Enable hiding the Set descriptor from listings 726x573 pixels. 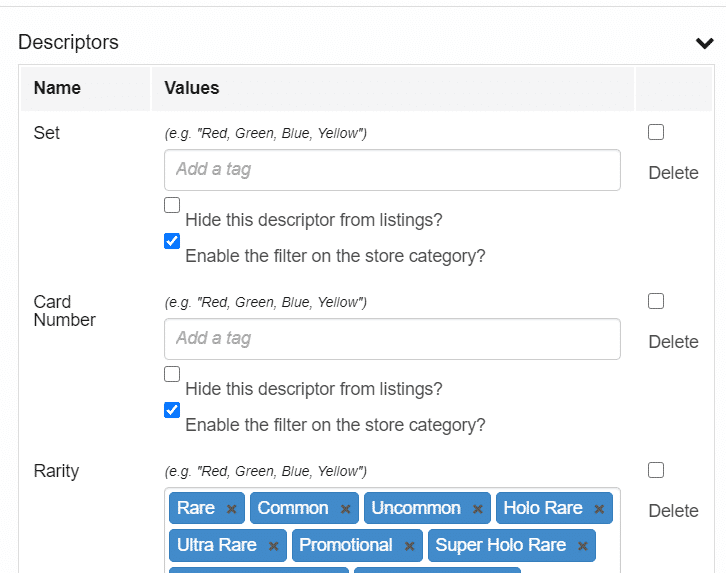coord(172,205)
